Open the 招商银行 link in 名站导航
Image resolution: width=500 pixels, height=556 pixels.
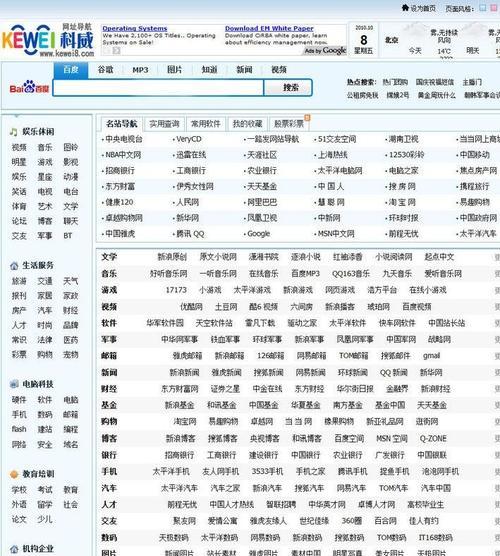(120, 171)
